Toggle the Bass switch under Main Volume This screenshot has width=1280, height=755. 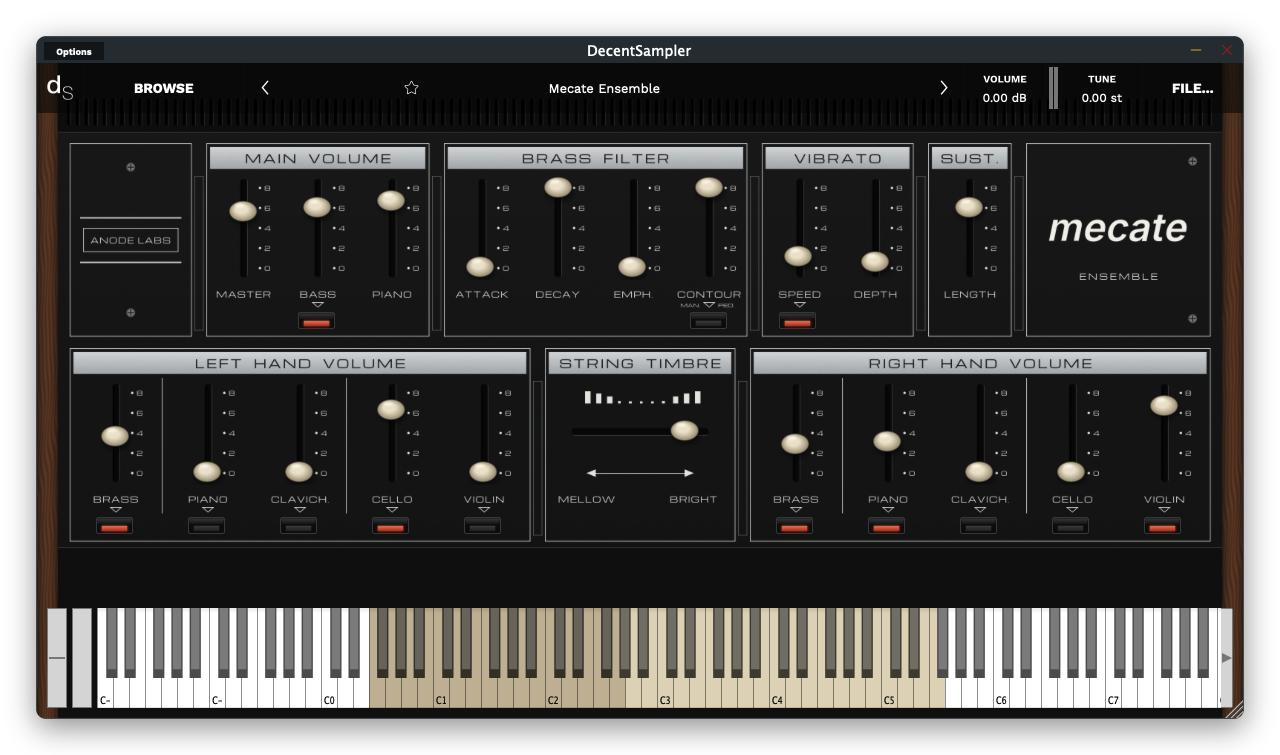[x=317, y=321]
